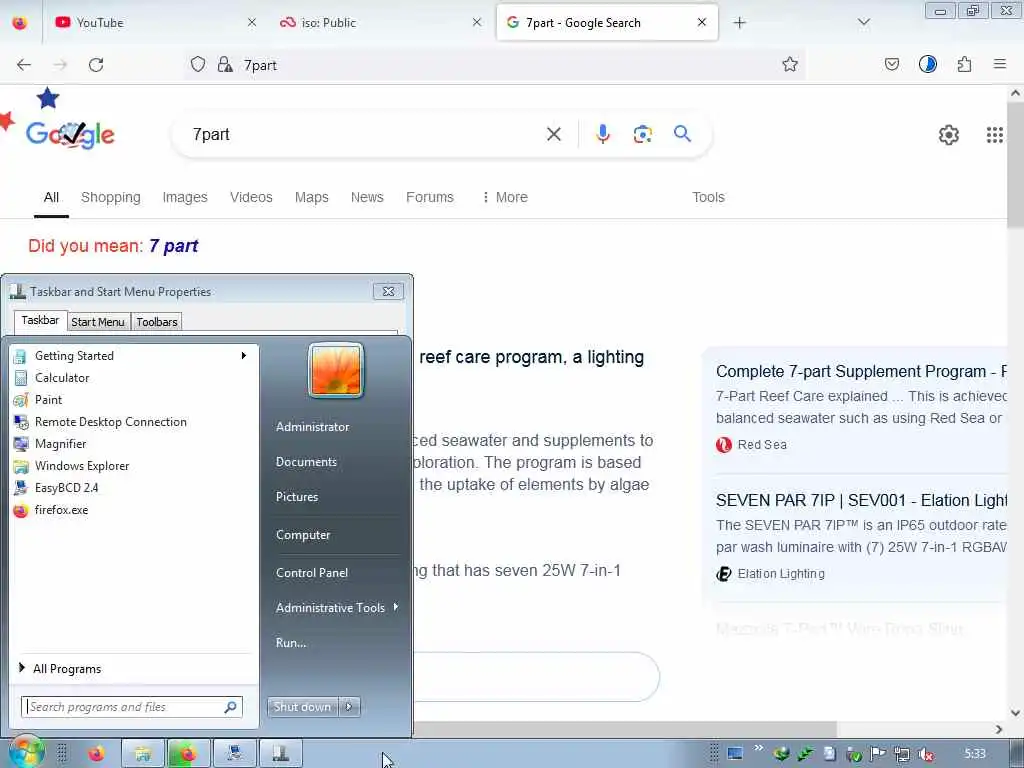Image resolution: width=1024 pixels, height=768 pixels.
Task: Open the Run... dialog
Action: click(291, 643)
